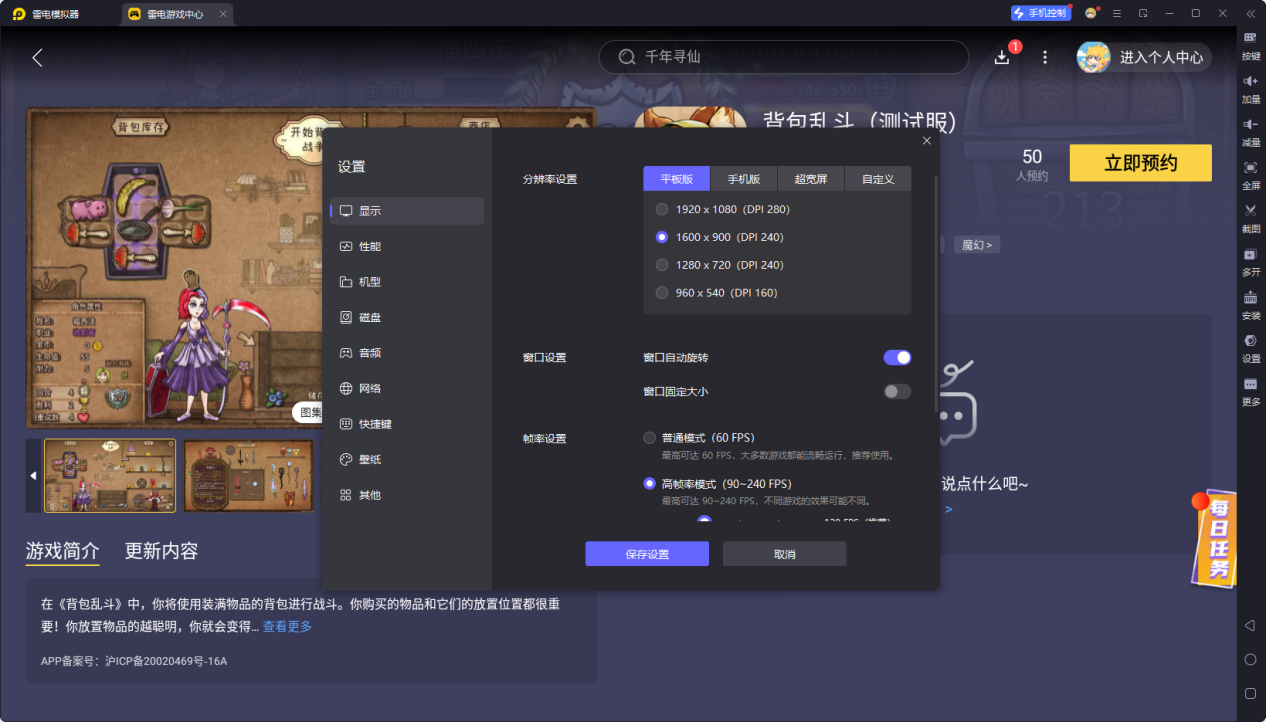
Task: Switch to the 自定义 resolution tab
Action: pos(878,179)
